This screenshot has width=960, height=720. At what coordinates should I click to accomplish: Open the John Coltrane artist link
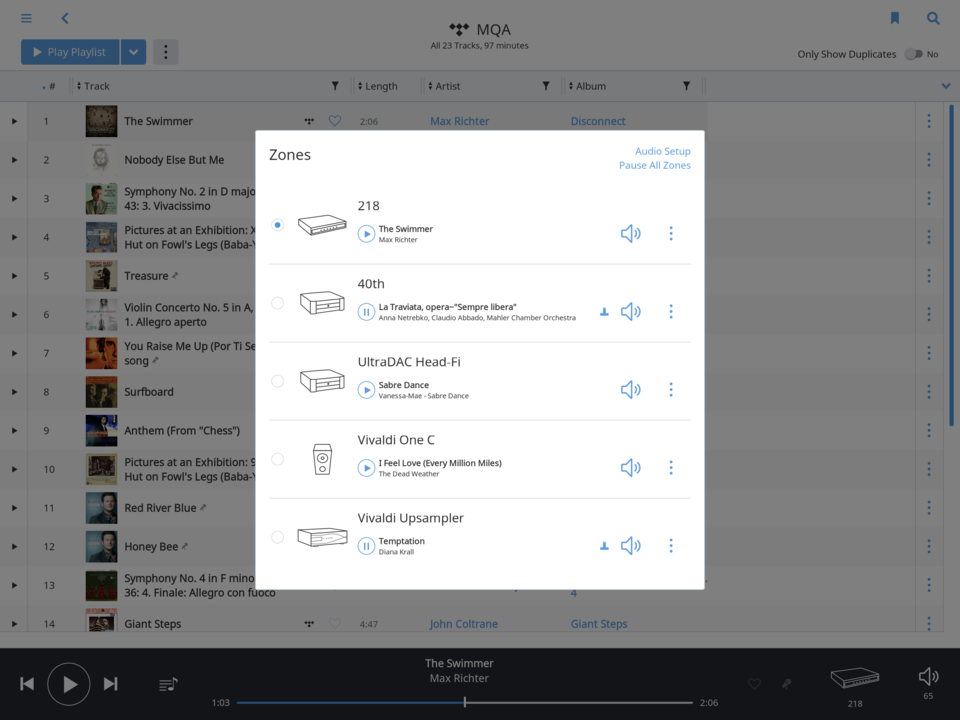pos(463,624)
